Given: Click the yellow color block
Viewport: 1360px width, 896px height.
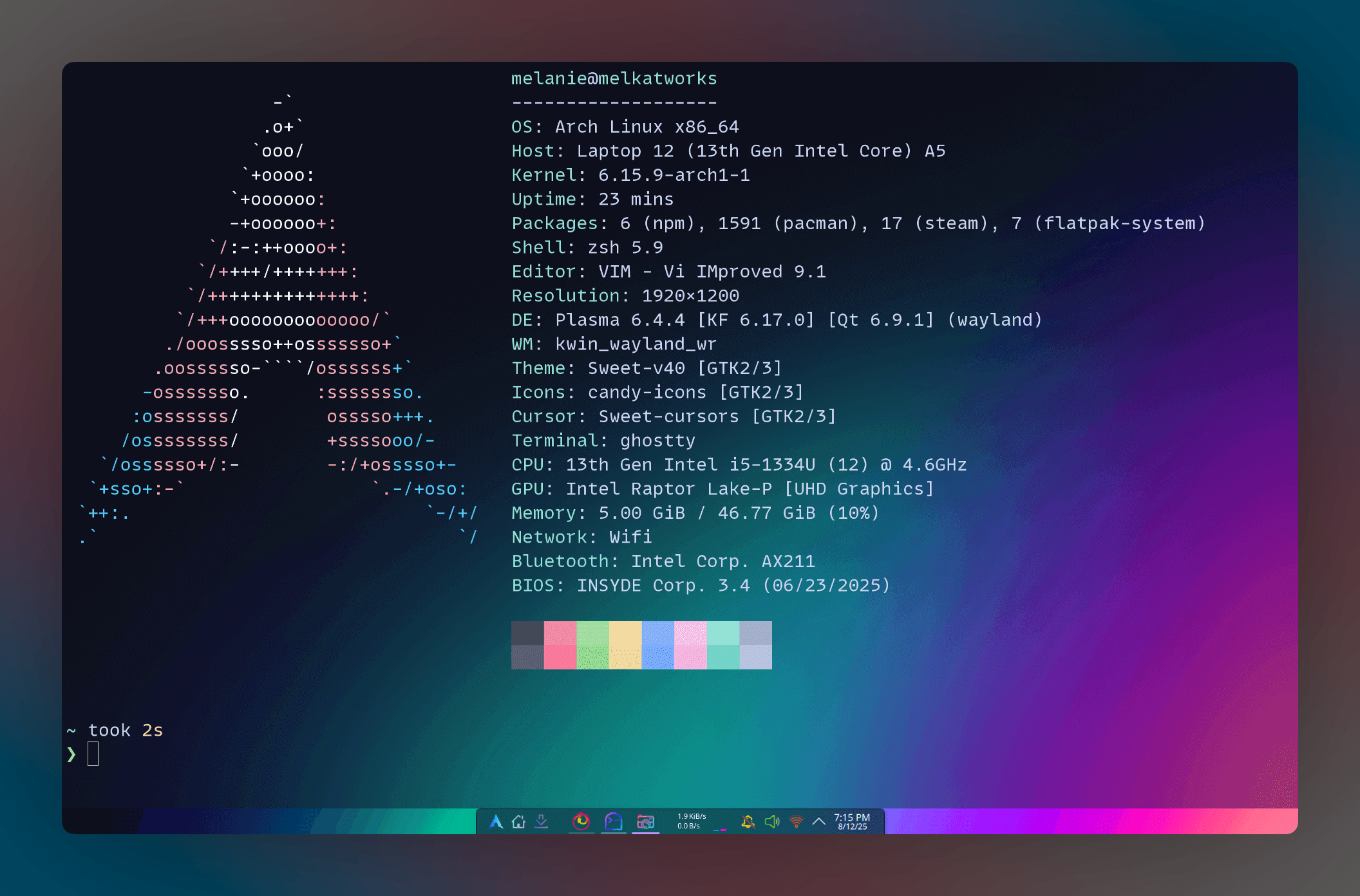Looking at the screenshot, I should (625, 645).
